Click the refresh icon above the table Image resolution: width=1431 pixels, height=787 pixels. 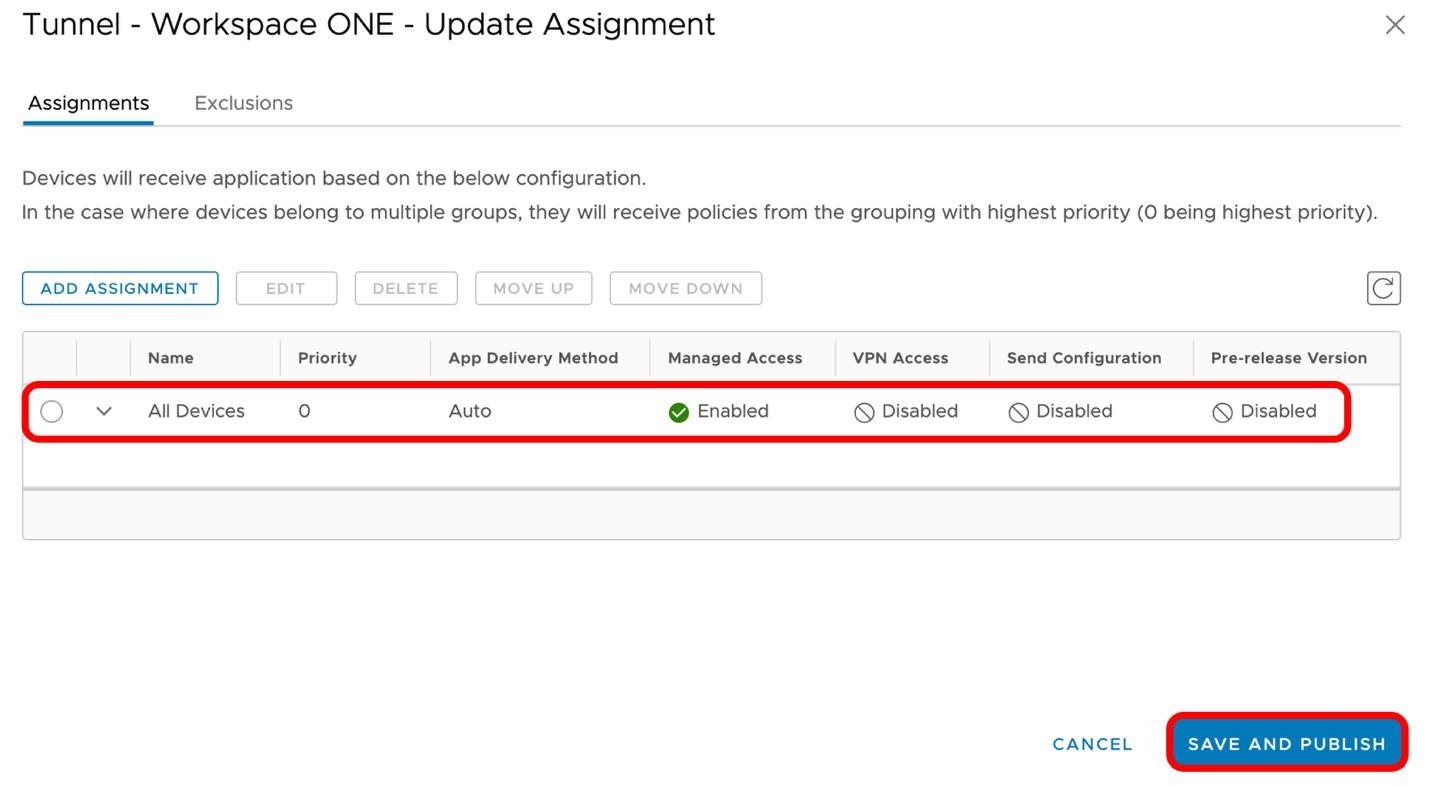pyautogui.click(x=1383, y=288)
